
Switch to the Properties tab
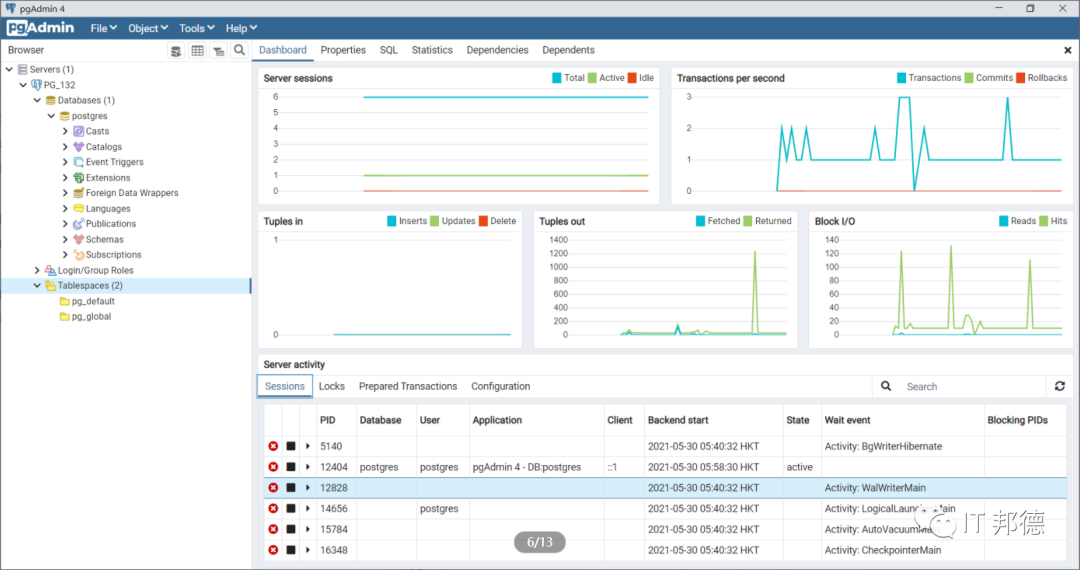tap(343, 50)
